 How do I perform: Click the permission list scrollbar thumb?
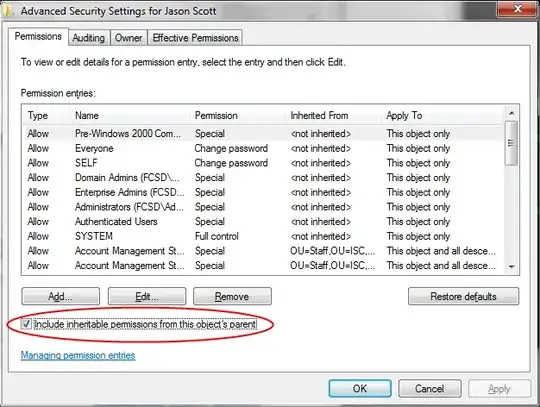511,143
